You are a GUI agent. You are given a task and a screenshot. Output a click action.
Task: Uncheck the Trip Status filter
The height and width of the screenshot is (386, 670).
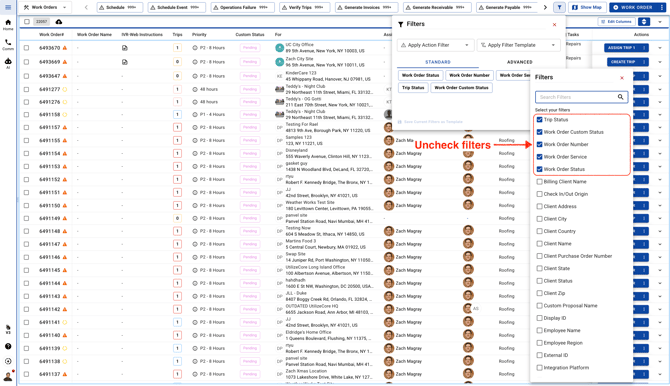click(540, 120)
